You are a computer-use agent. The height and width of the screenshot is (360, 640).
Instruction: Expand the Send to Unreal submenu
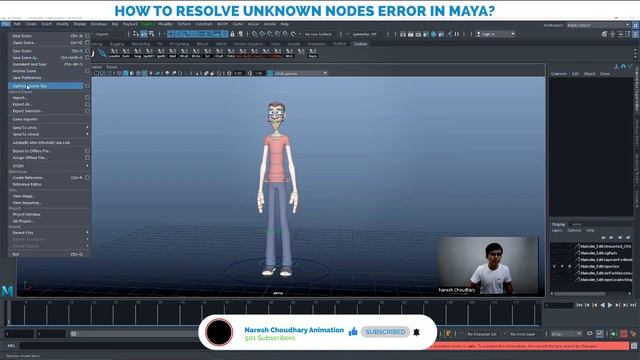tap(49, 134)
